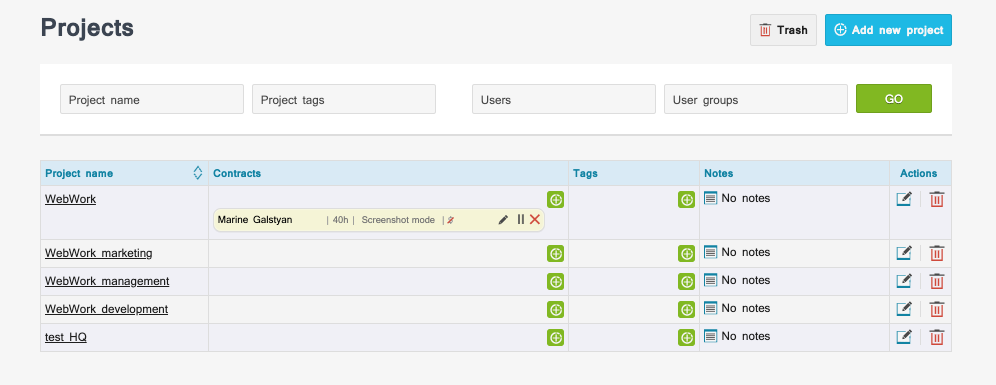
Task: Add tag to WebWork_development project
Action: click(x=687, y=309)
